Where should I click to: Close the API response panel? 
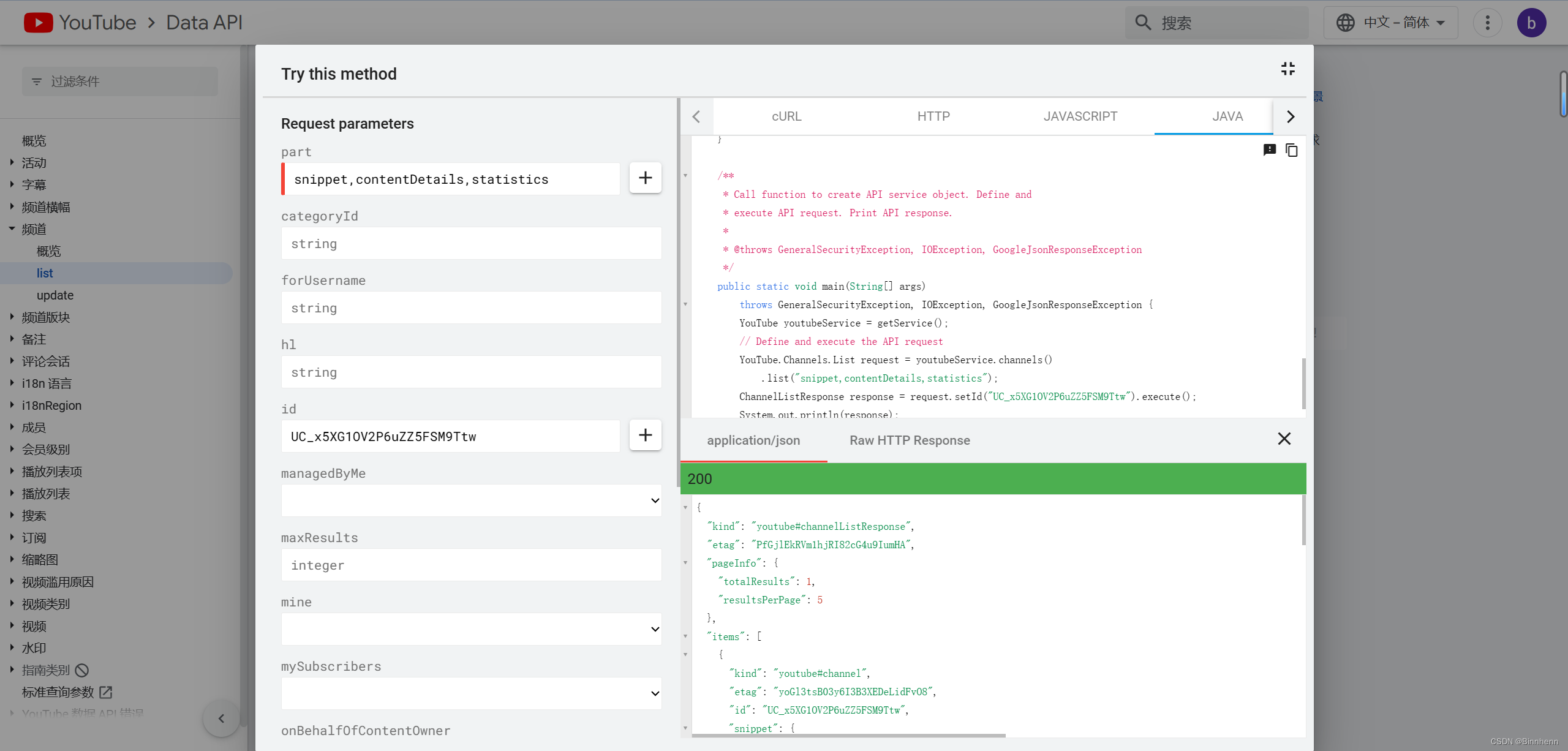click(x=1284, y=439)
